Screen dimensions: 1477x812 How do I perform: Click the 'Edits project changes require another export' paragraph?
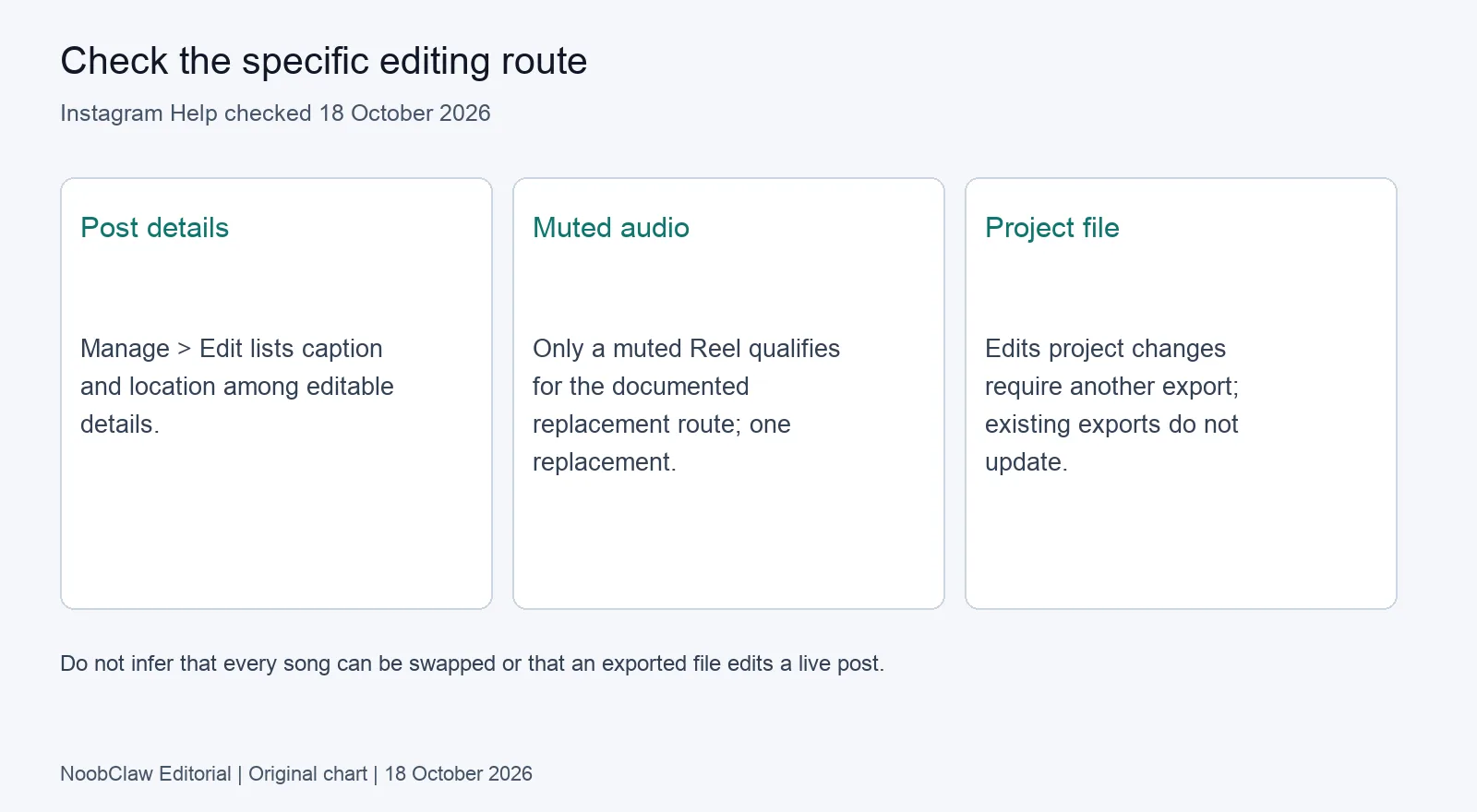pos(1111,405)
